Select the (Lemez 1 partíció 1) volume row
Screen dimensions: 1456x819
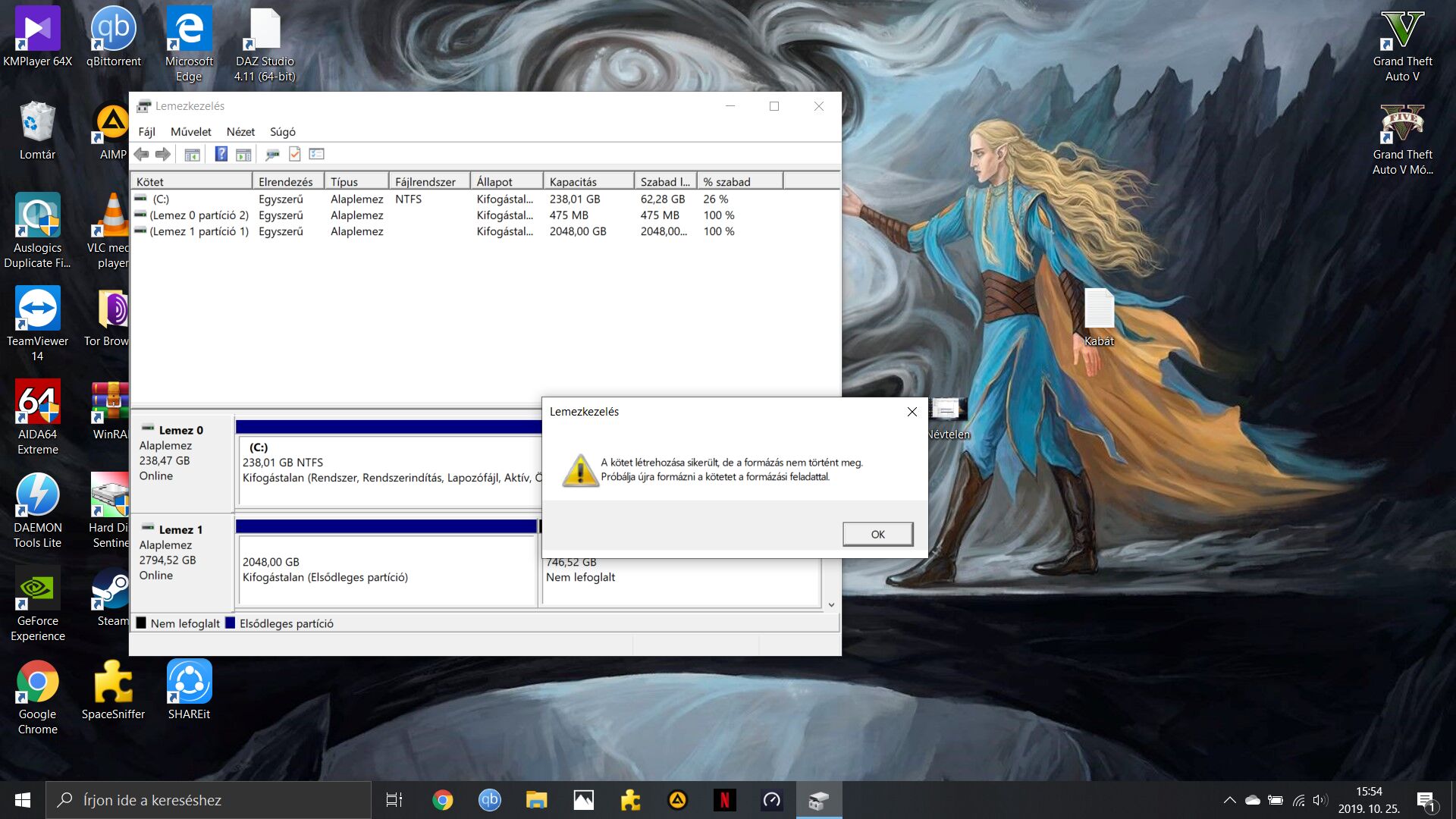(x=485, y=231)
